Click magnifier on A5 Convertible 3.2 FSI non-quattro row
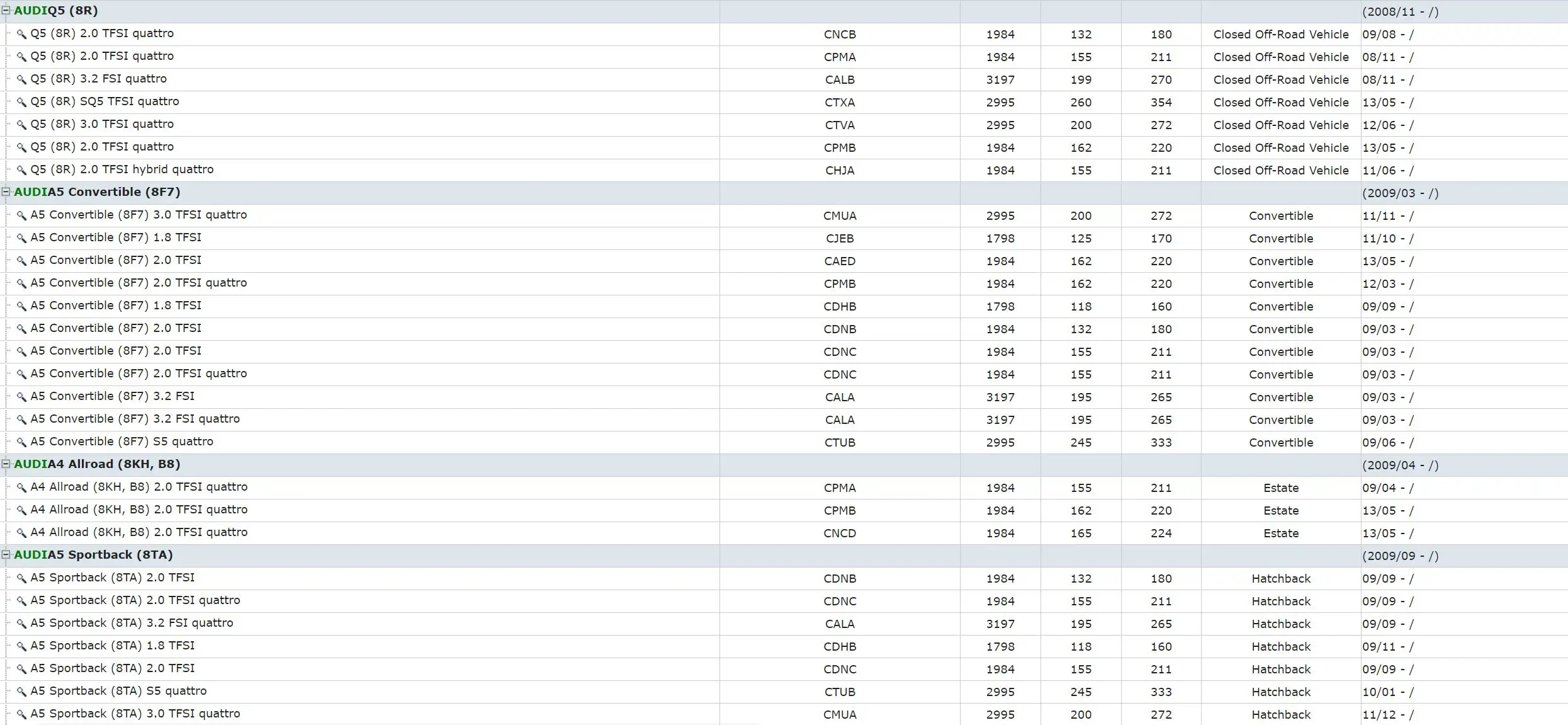 (x=21, y=397)
